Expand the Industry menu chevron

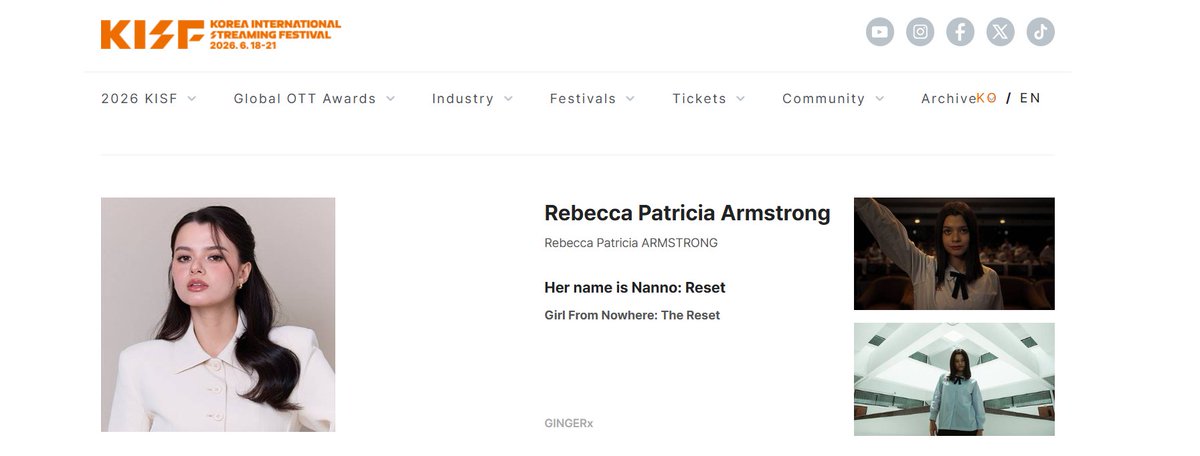click(508, 98)
